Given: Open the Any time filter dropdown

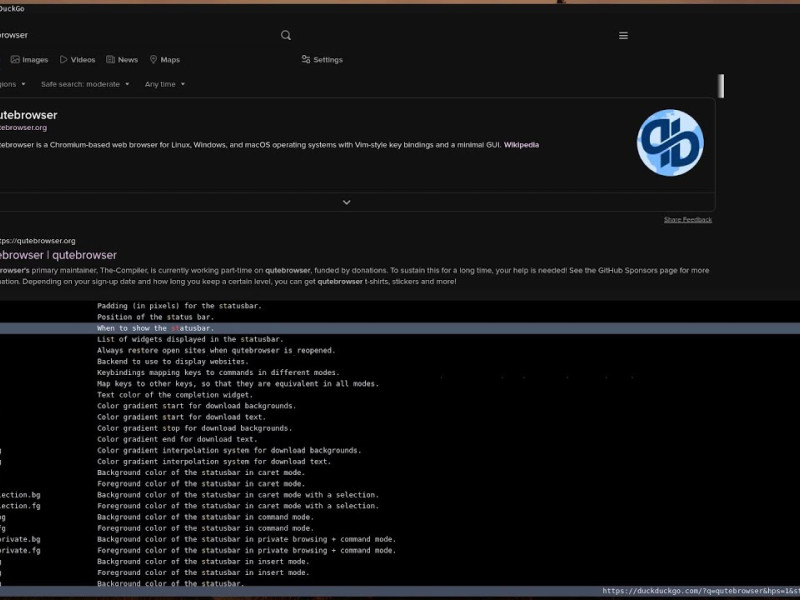Looking at the screenshot, I should click(165, 84).
